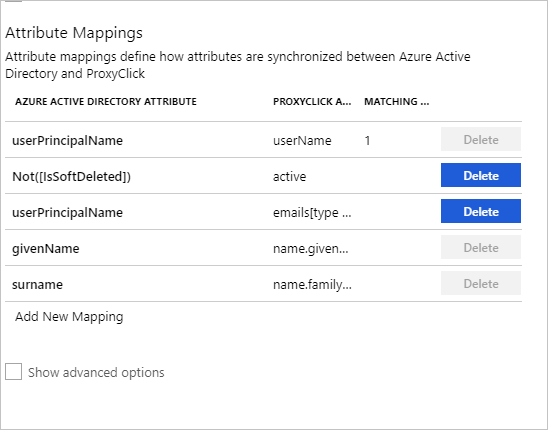The width and height of the screenshot is (548, 430).
Task: Click Delete in the givenName row
Action: tap(481, 247)
